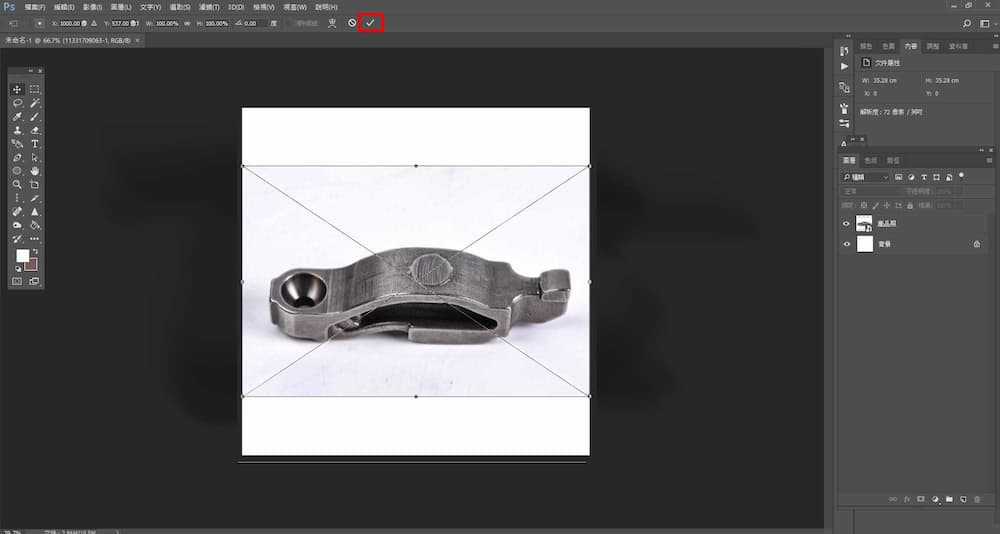Select the Move tool

coord(17,89)
